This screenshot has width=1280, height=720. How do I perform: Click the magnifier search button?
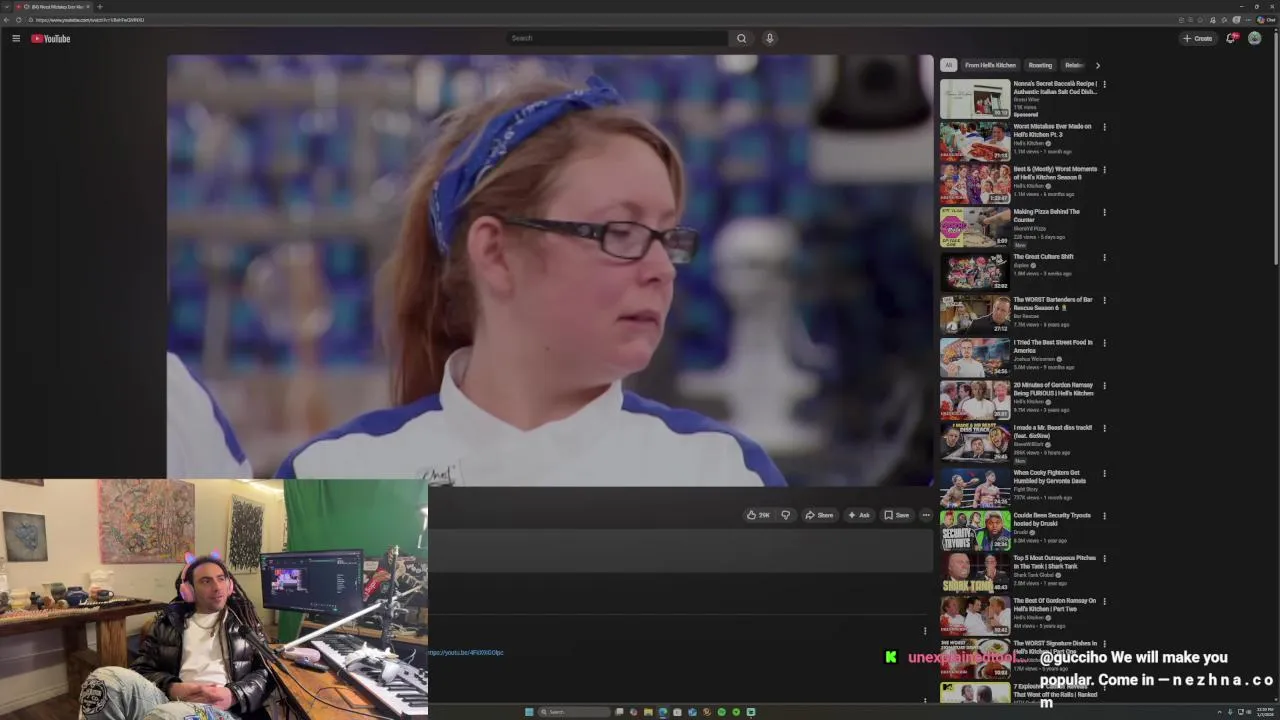(741, 38)
